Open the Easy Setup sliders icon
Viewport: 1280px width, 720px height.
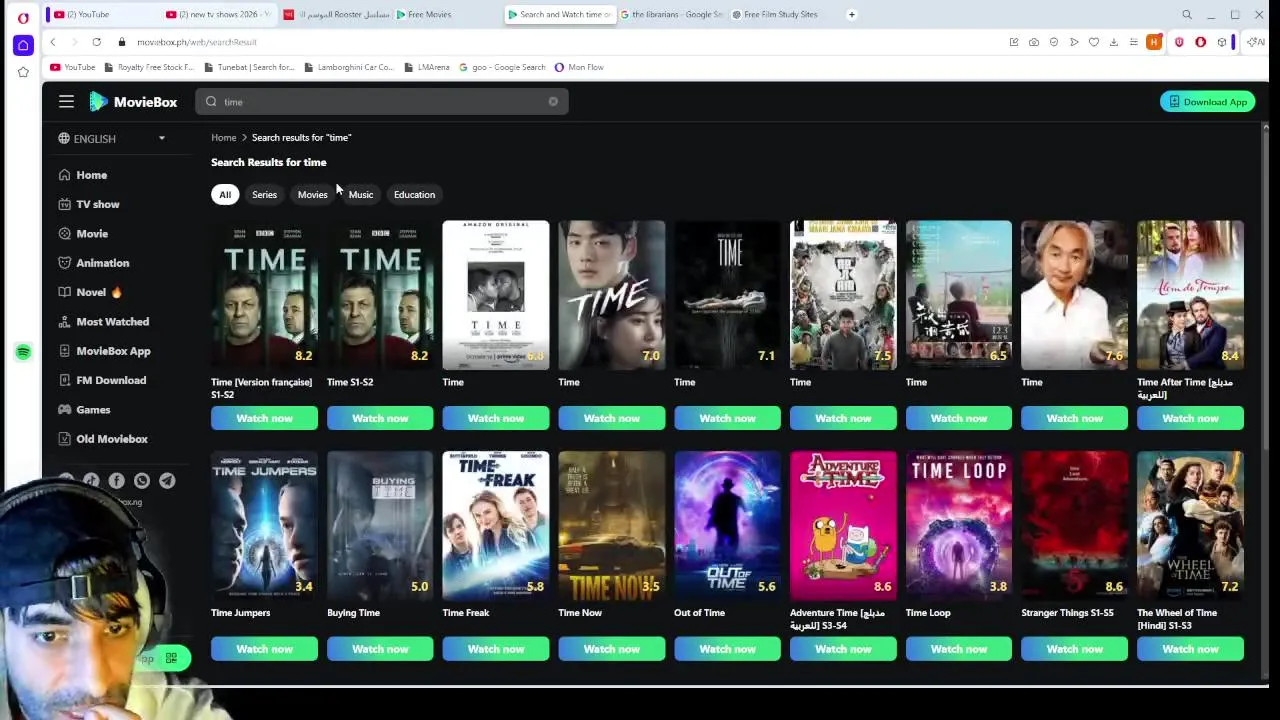tap(1134, 42)
